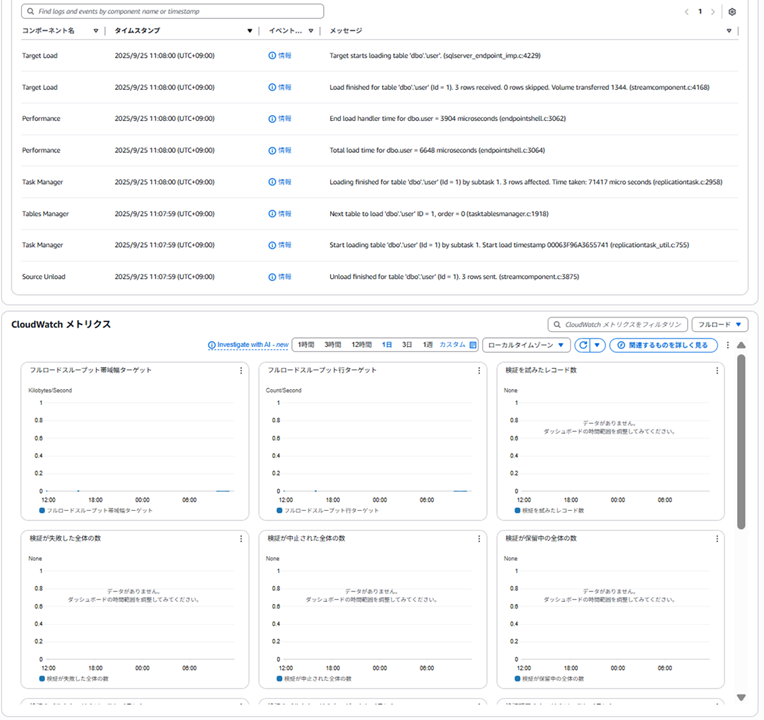Open refresh interval dropdown arrow

tap(597, 345)
